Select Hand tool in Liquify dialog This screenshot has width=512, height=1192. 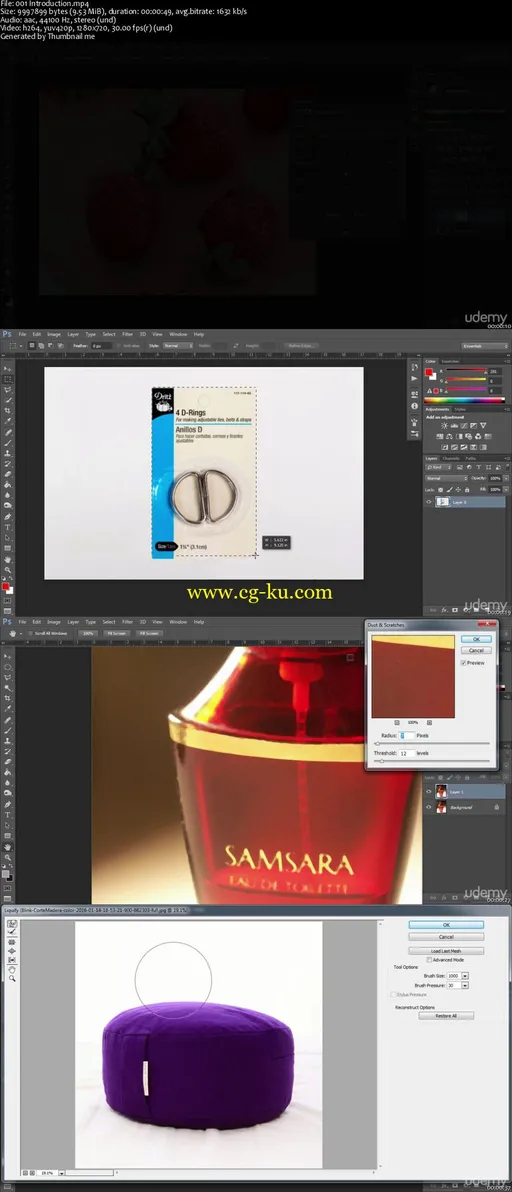(12, 970)
